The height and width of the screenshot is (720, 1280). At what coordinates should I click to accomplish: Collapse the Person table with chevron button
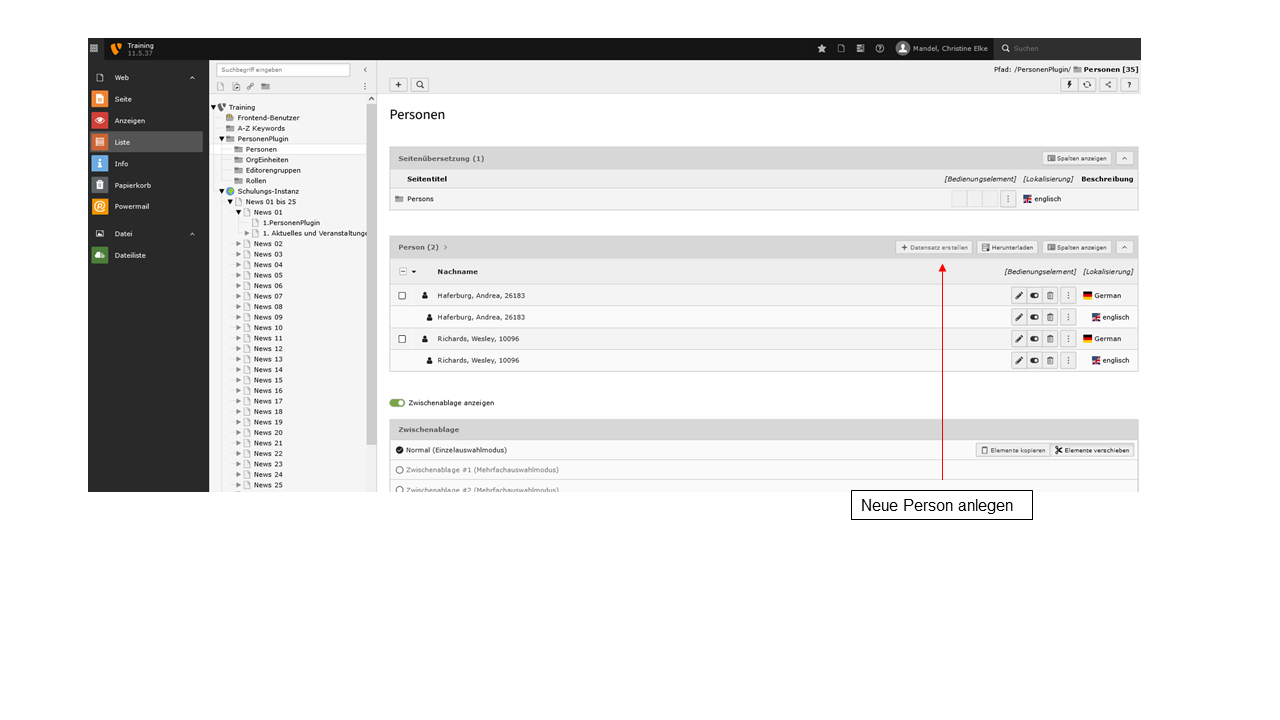pos(1126,247)
